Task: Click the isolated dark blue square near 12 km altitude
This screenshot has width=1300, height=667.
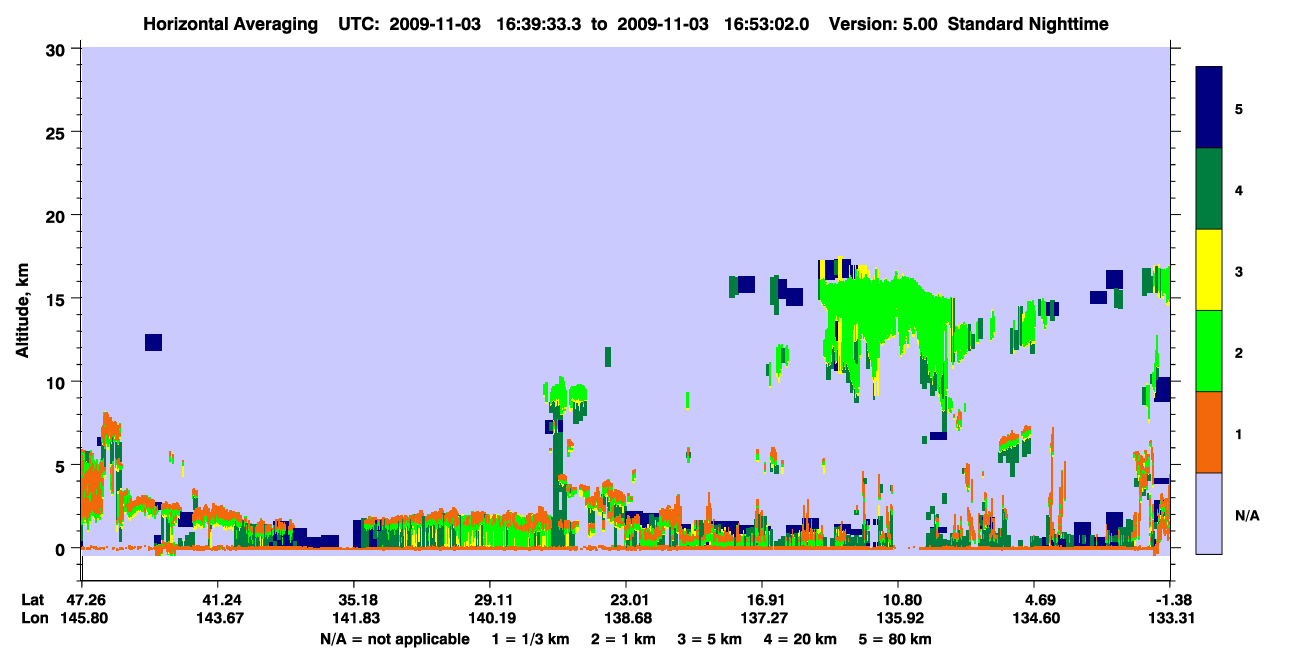Action: 153,342
